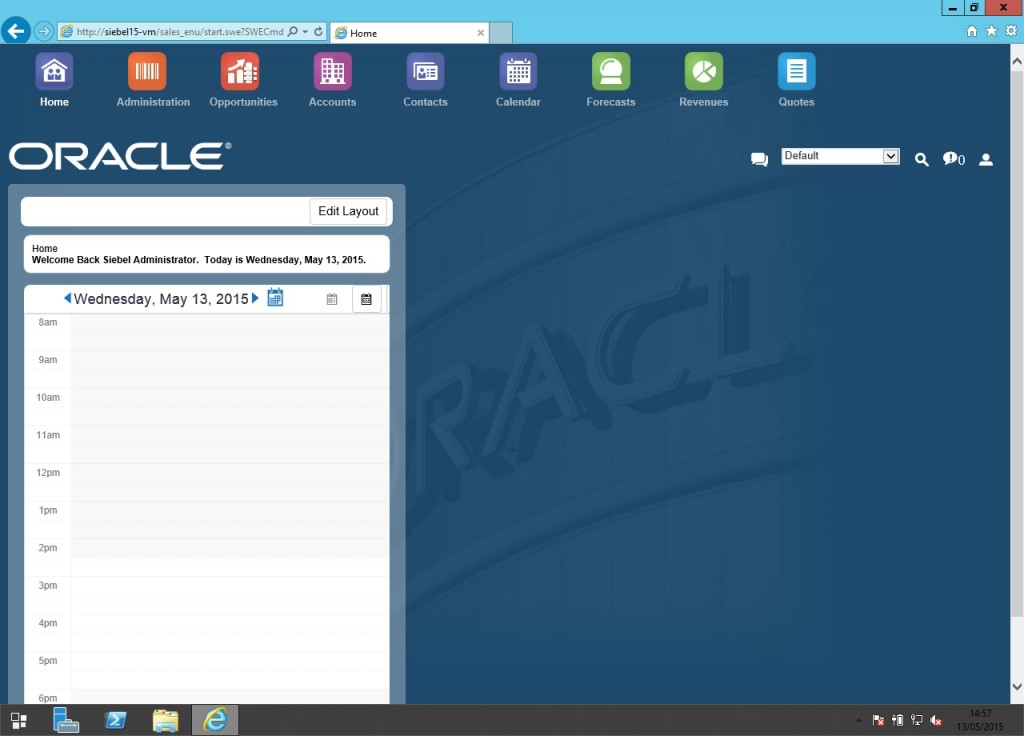The height and width of the screenshot is (736, 1024).
Task: Click the browser back button
Action: pyautogui.click(x=16, y=31)
